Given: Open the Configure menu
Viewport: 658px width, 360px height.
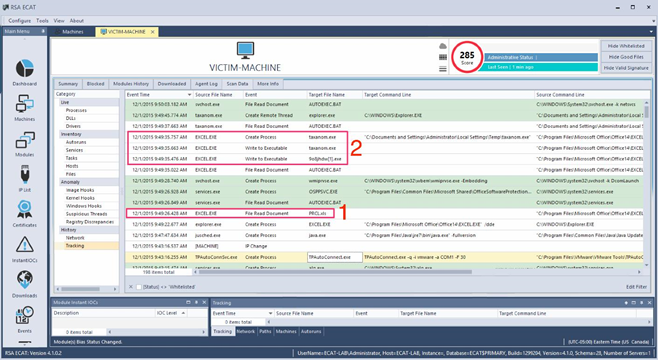Looking at the screenshot, I should [x=19, y=21].
